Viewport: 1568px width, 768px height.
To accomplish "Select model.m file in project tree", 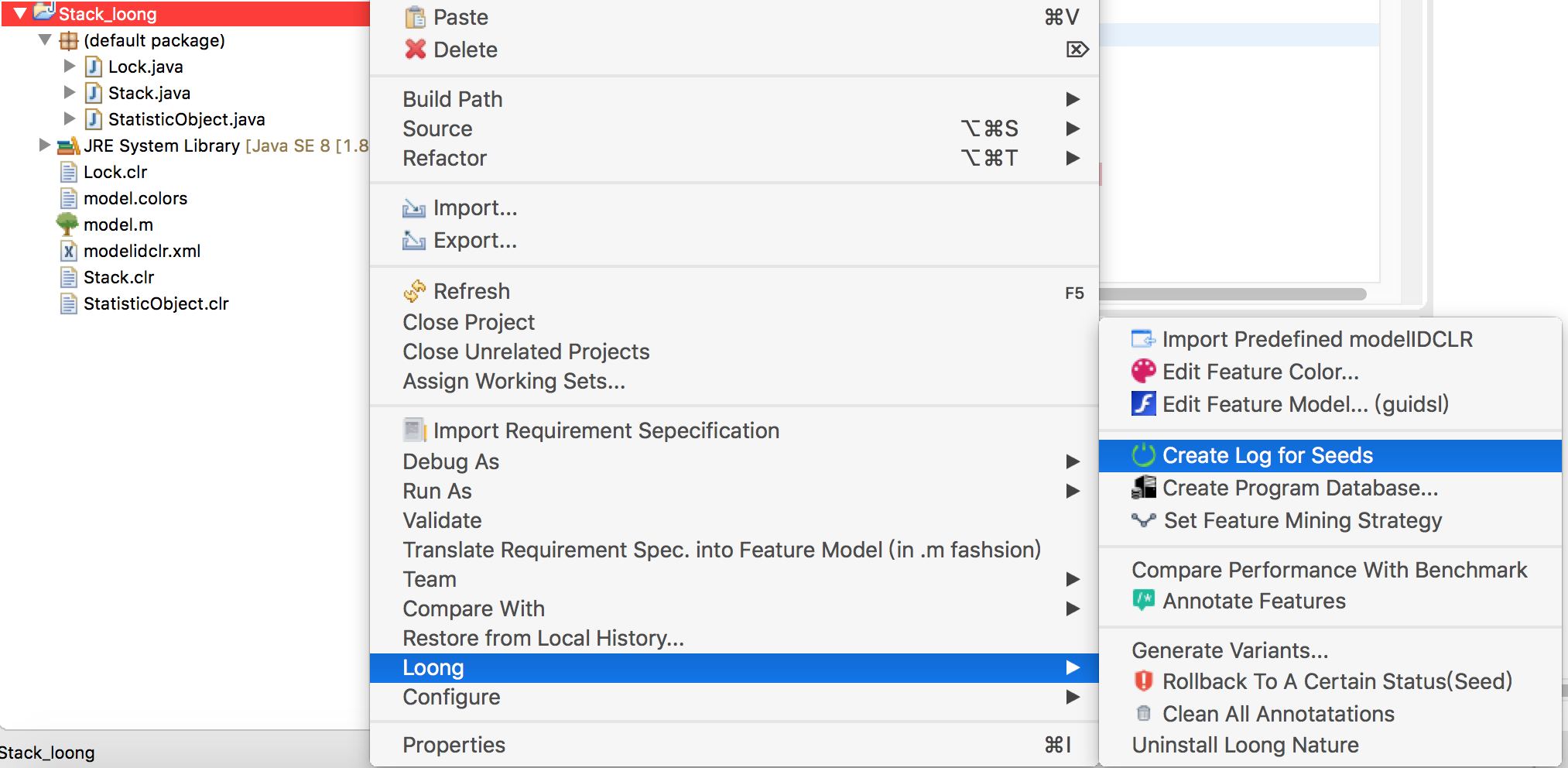I will click(118, 225).
